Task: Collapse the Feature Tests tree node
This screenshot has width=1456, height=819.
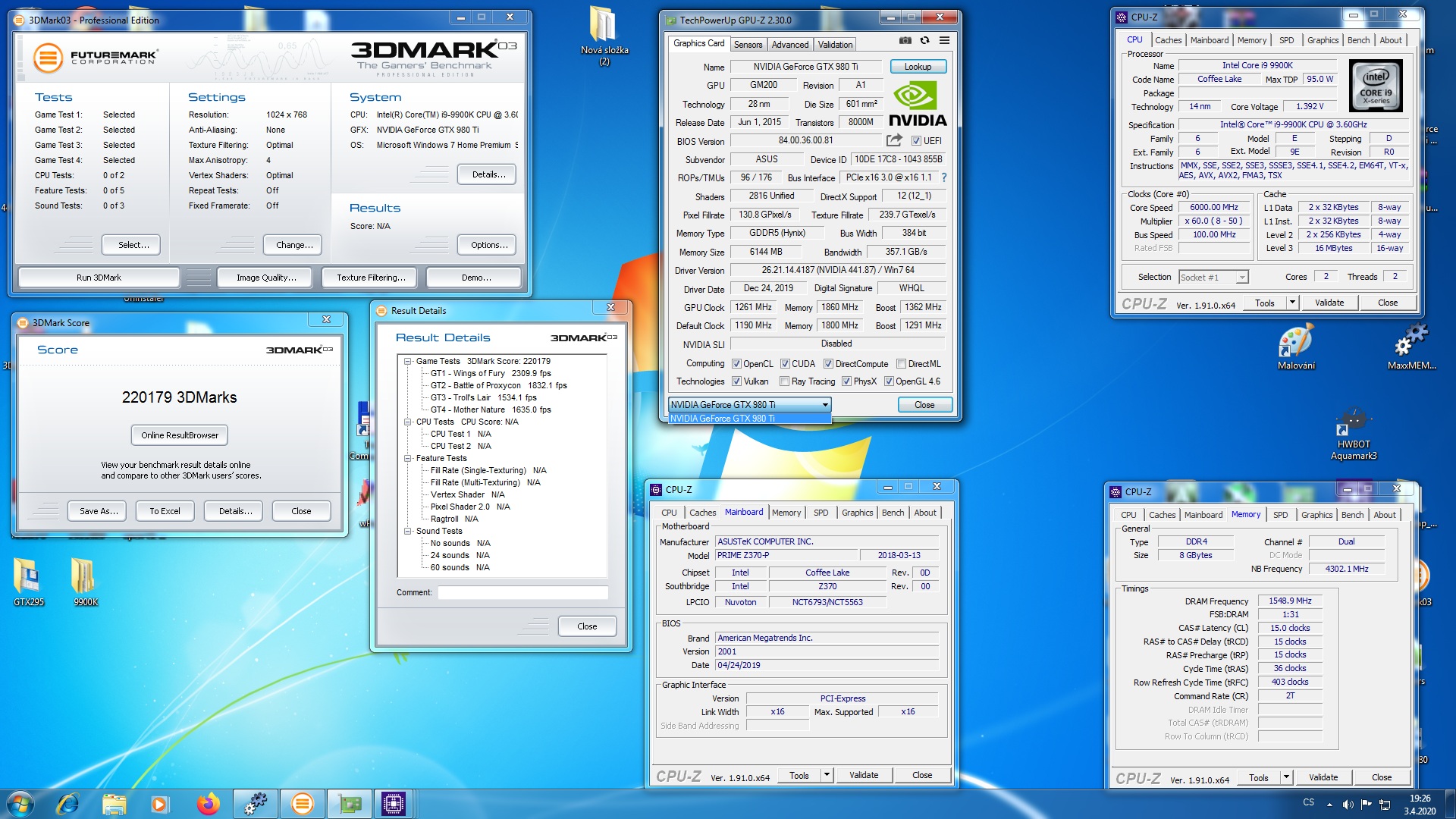Action: click(408, 458)
